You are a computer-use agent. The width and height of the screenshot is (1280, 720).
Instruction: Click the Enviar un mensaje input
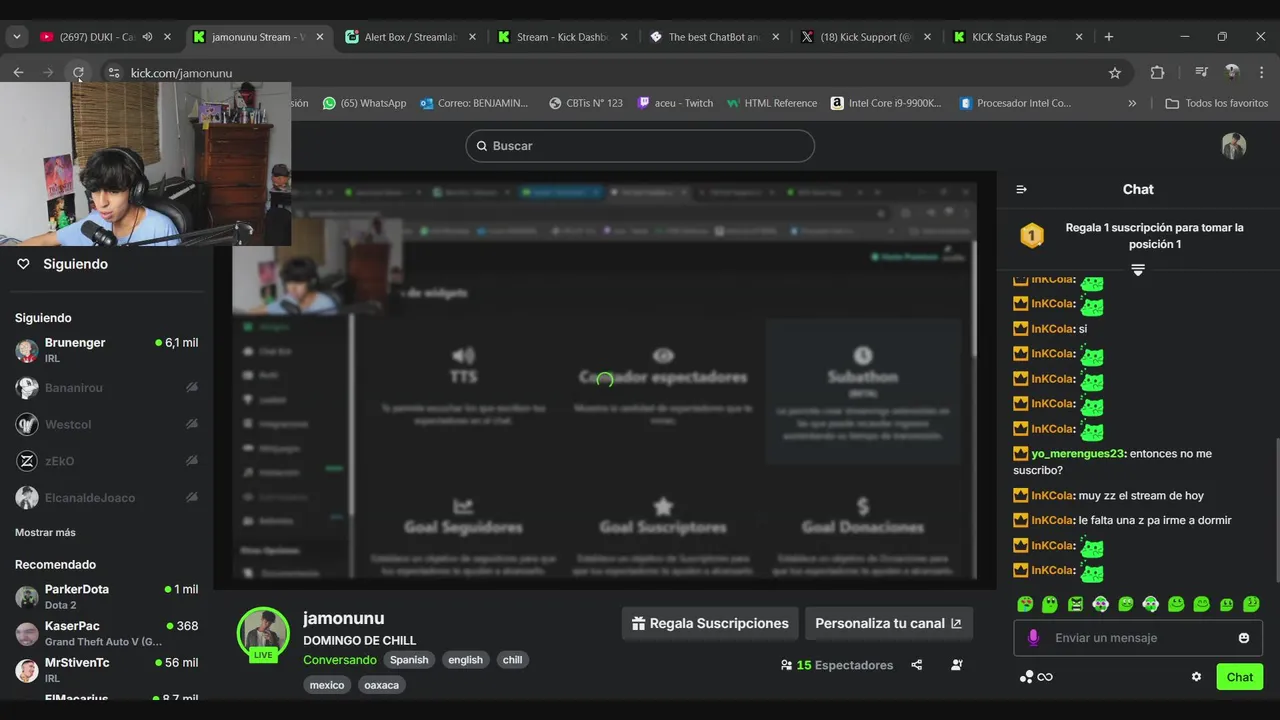click(x=1138, y=638)
